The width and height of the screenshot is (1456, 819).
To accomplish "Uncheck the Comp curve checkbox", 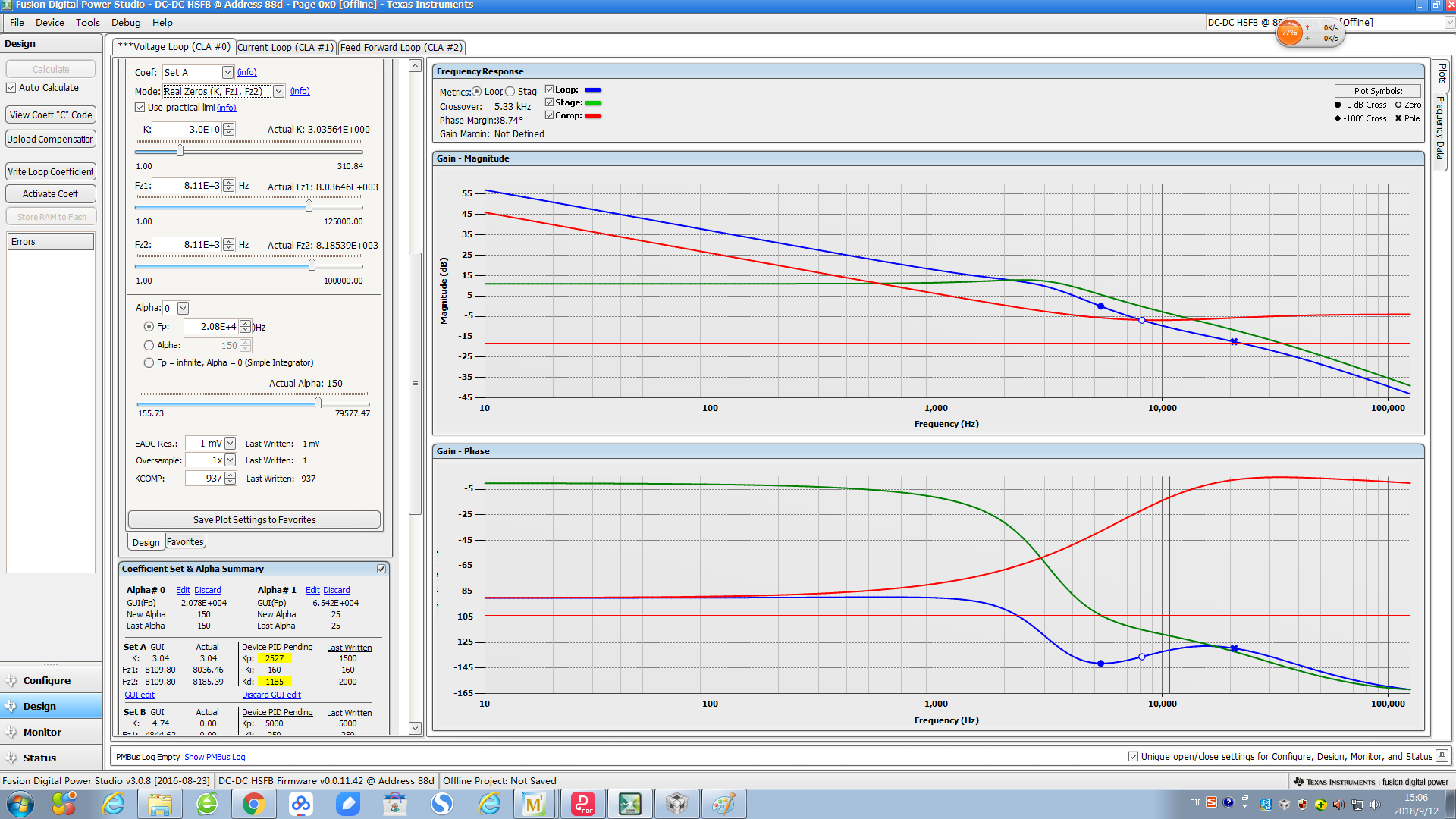I will [550, 115].
